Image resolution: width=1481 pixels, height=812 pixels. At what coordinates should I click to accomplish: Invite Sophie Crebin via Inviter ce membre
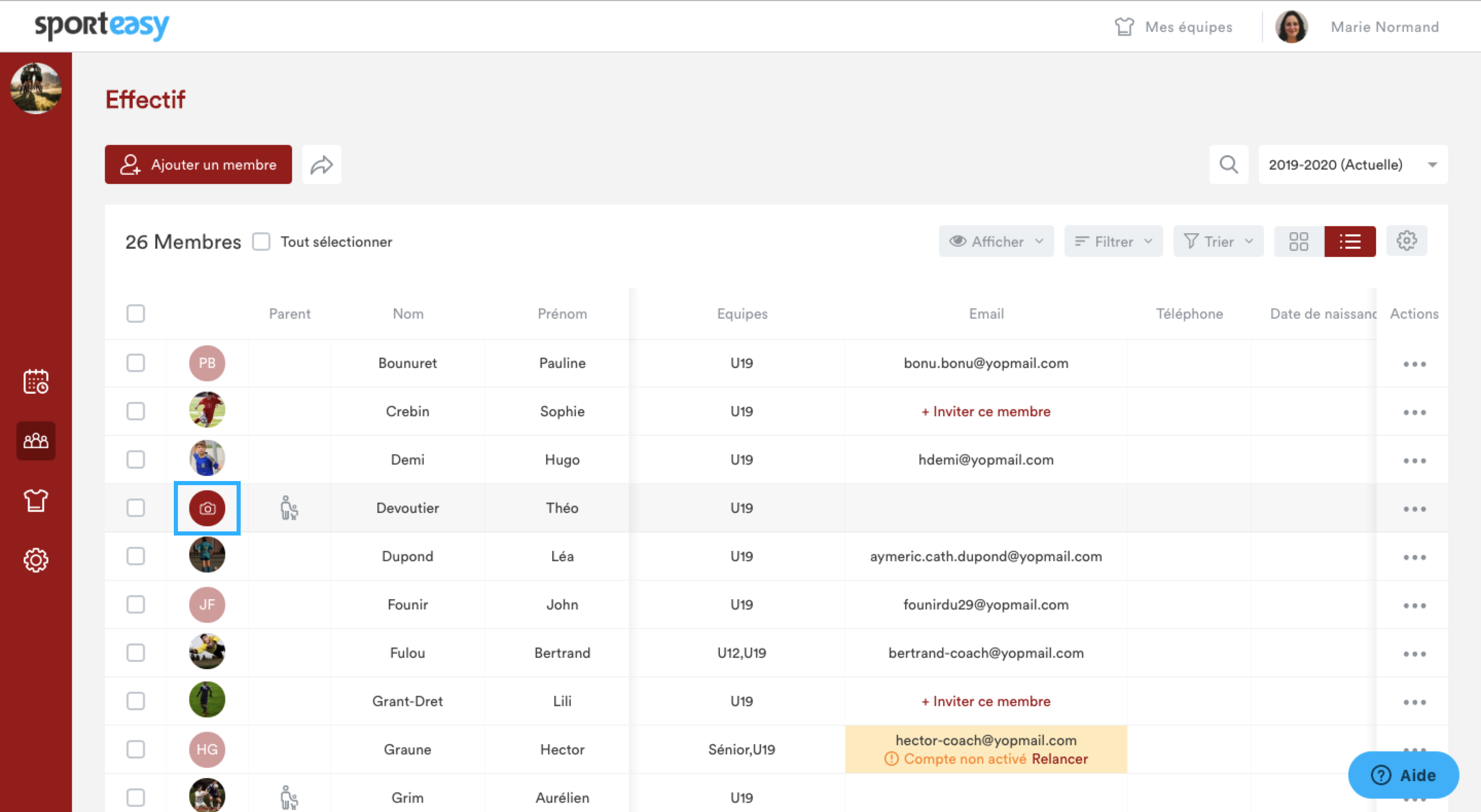click(x=986, y=412)
